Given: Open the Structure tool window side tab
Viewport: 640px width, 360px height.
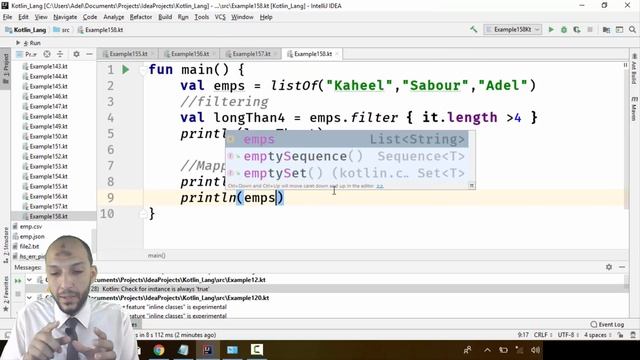Looking at the screenshot, I should tap(5, 244).
